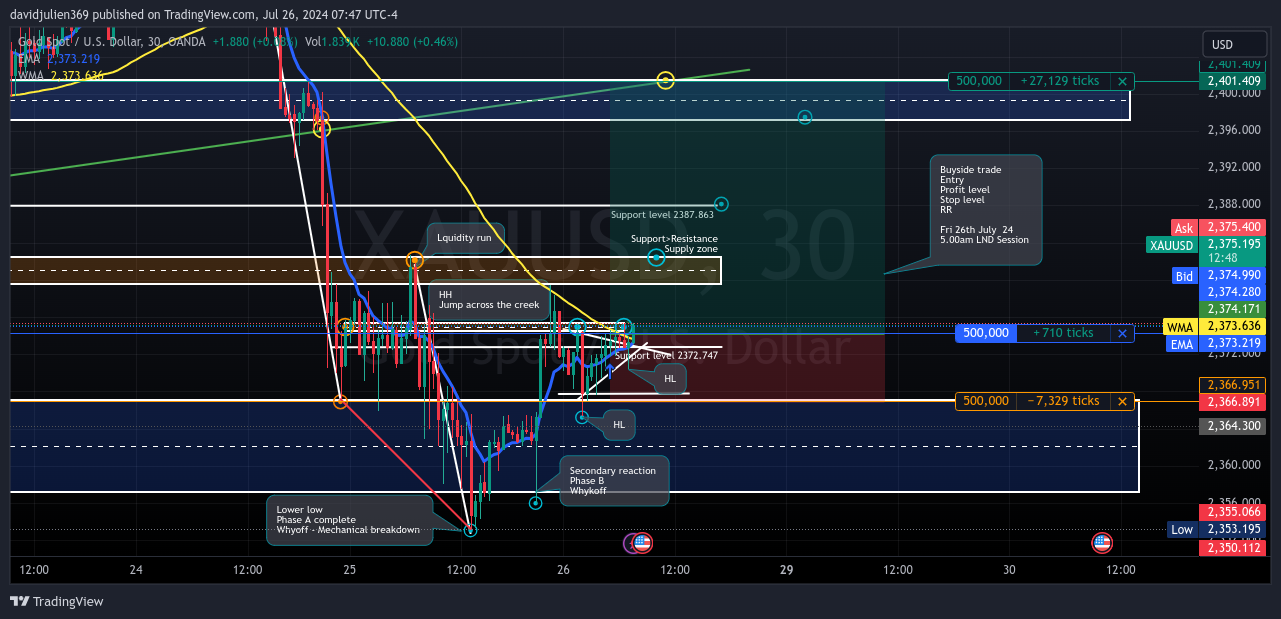Click the 2,355.066 red price tag
The image size is (1281, 619).
click(1231, 512)
